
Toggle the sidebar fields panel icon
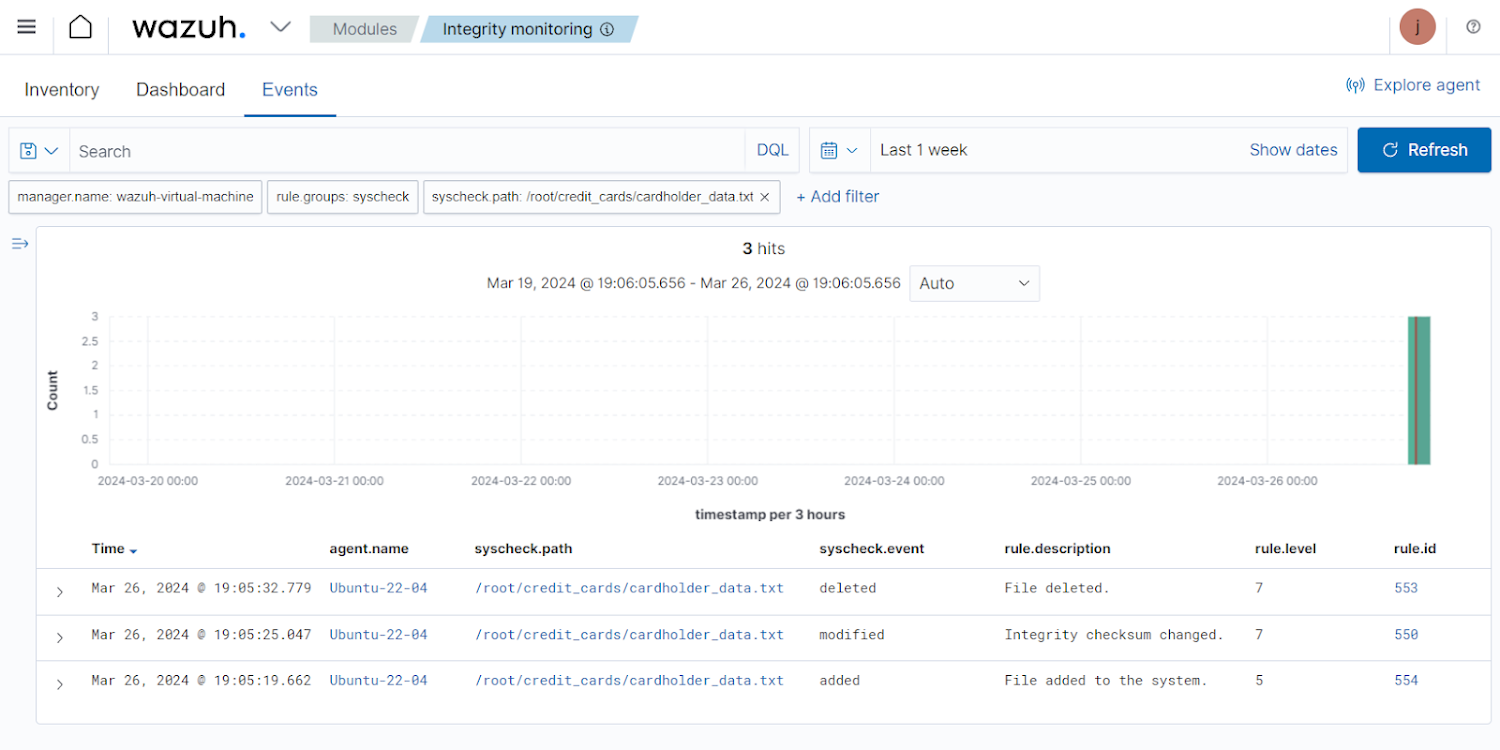pos(20,244)
